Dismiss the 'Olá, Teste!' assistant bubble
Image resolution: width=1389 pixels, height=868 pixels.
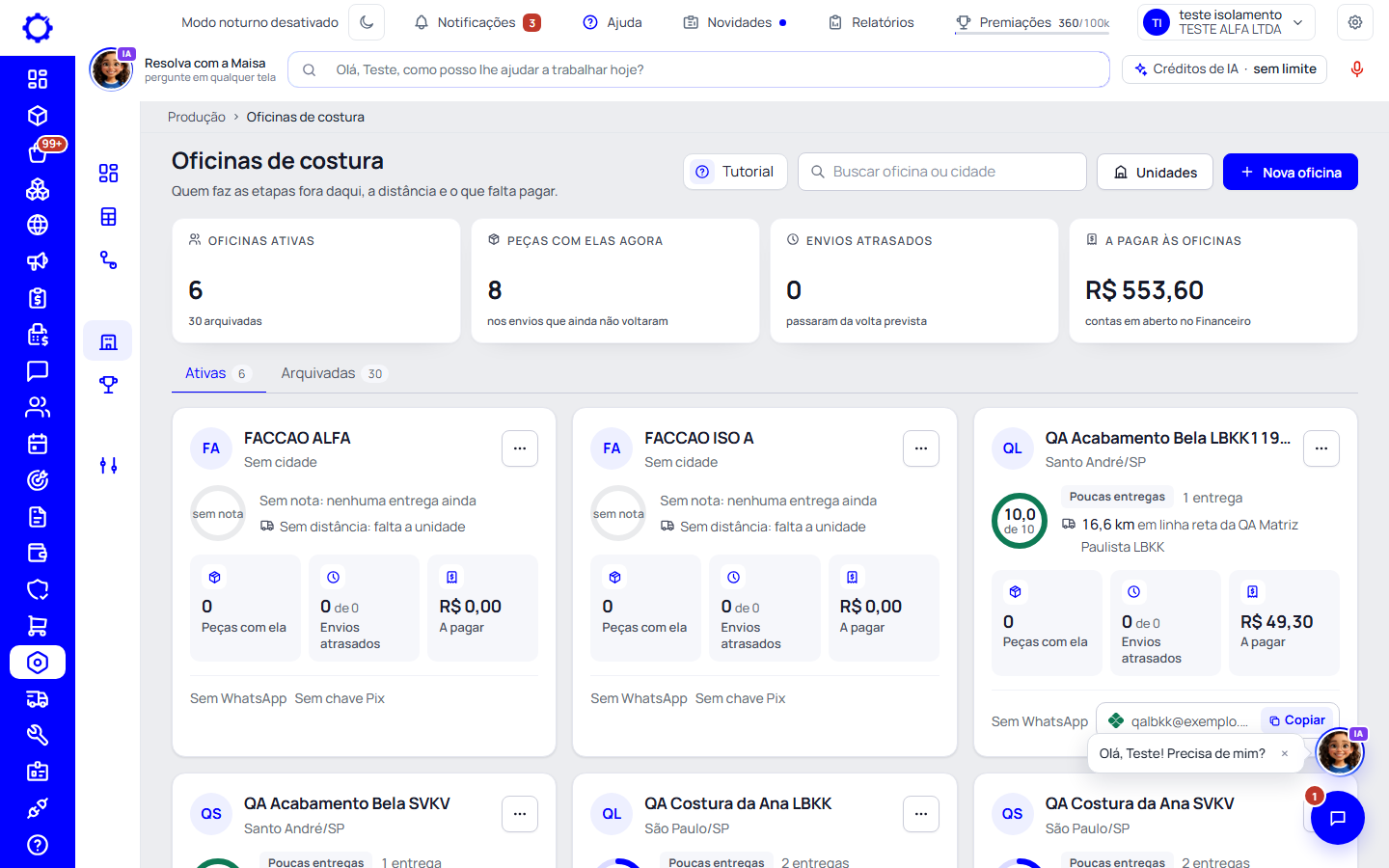(1285, 754)
